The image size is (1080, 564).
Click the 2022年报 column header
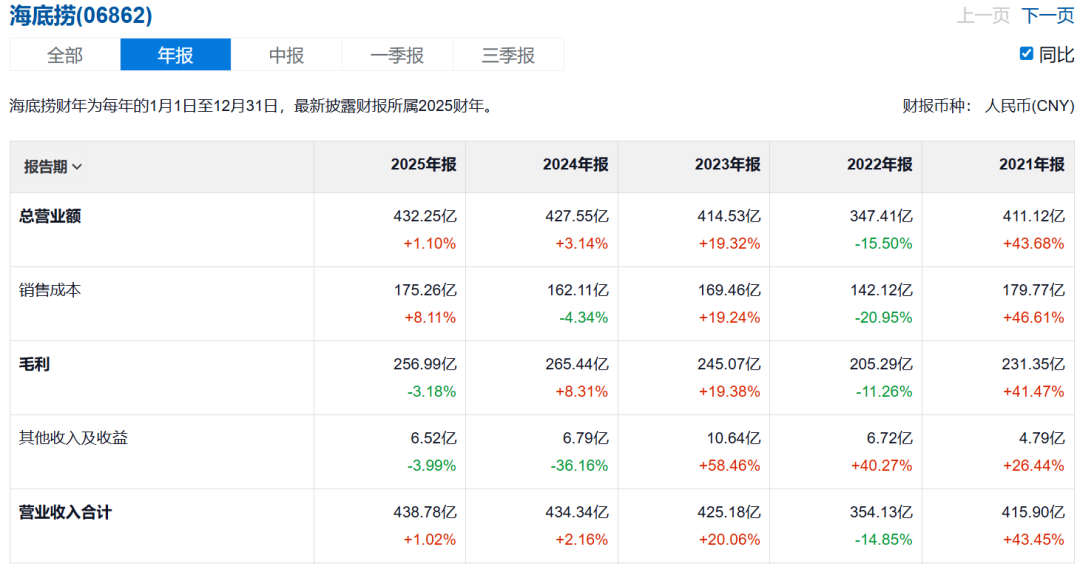(879, 165)
